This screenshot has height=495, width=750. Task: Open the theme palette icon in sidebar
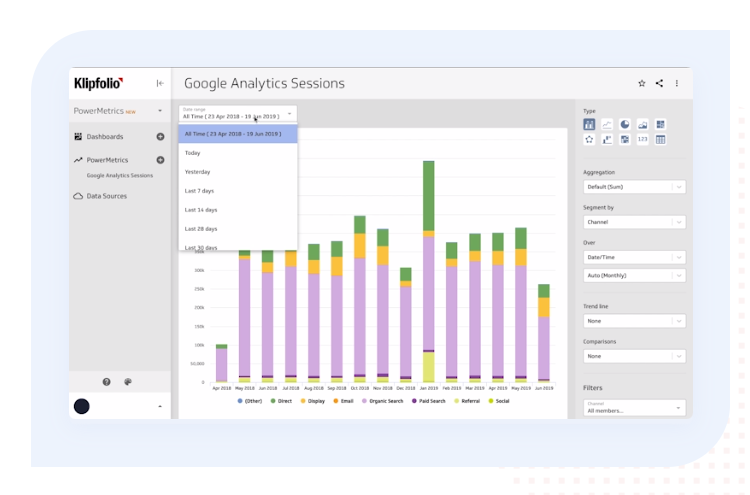(x=128, y=382)
